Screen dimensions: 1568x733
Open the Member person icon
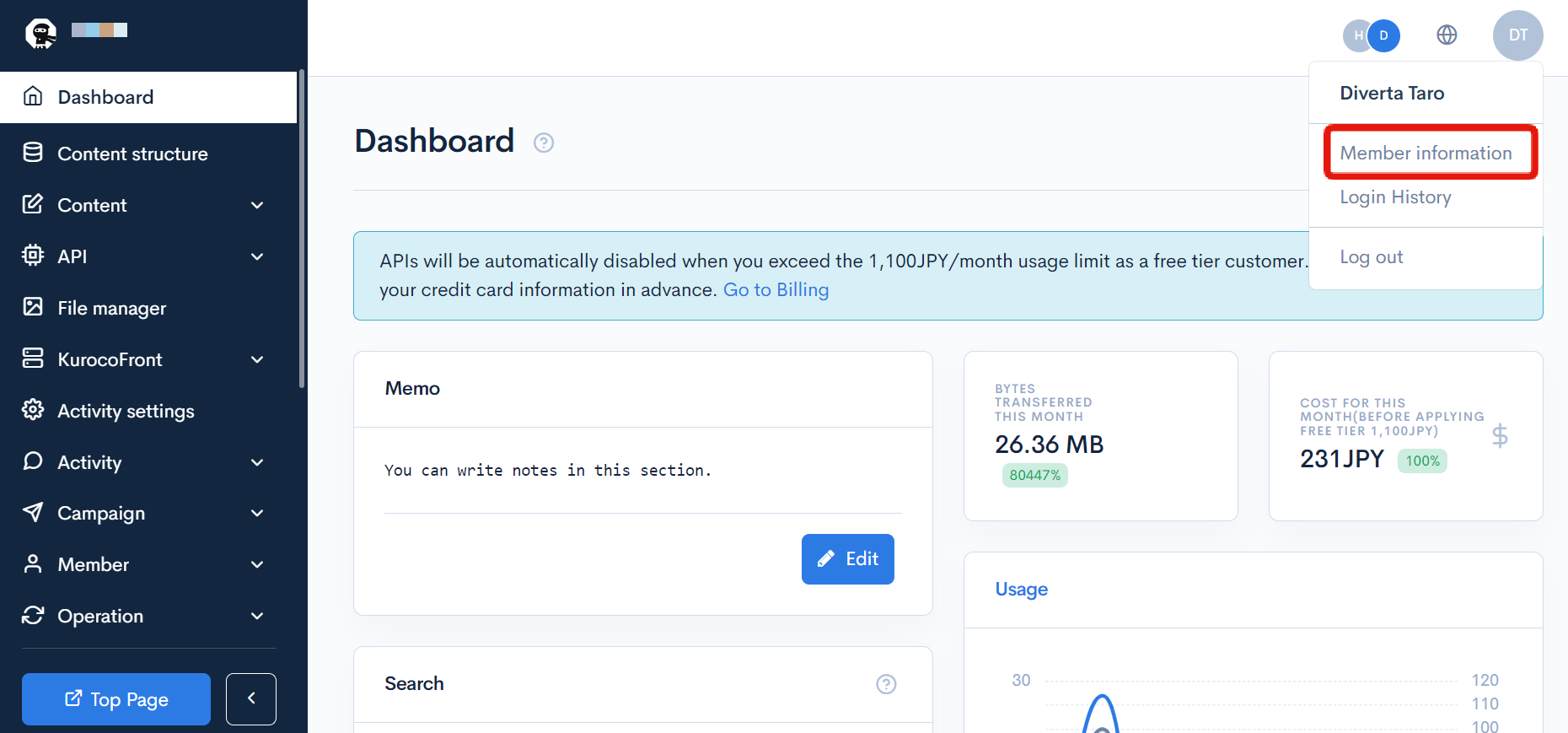pyautogui.click(x=33, y=563)
